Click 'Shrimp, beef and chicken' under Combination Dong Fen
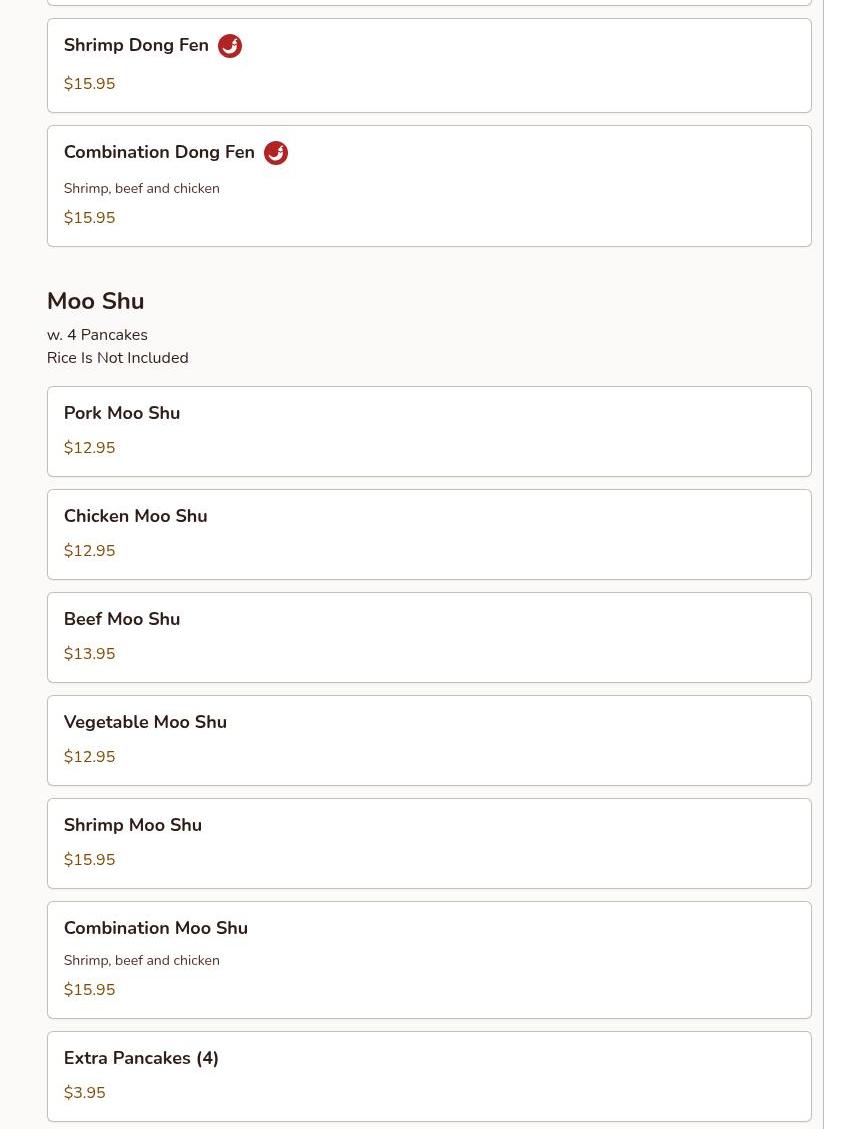 click(142, 189)
